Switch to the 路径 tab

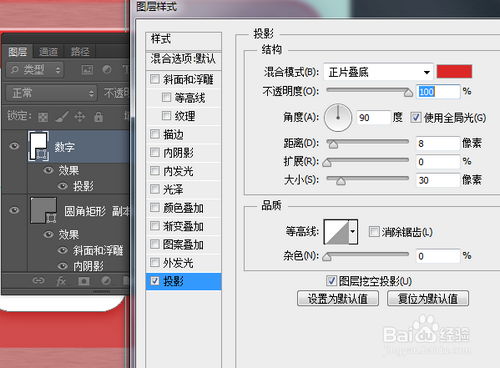tap(80, 52)
